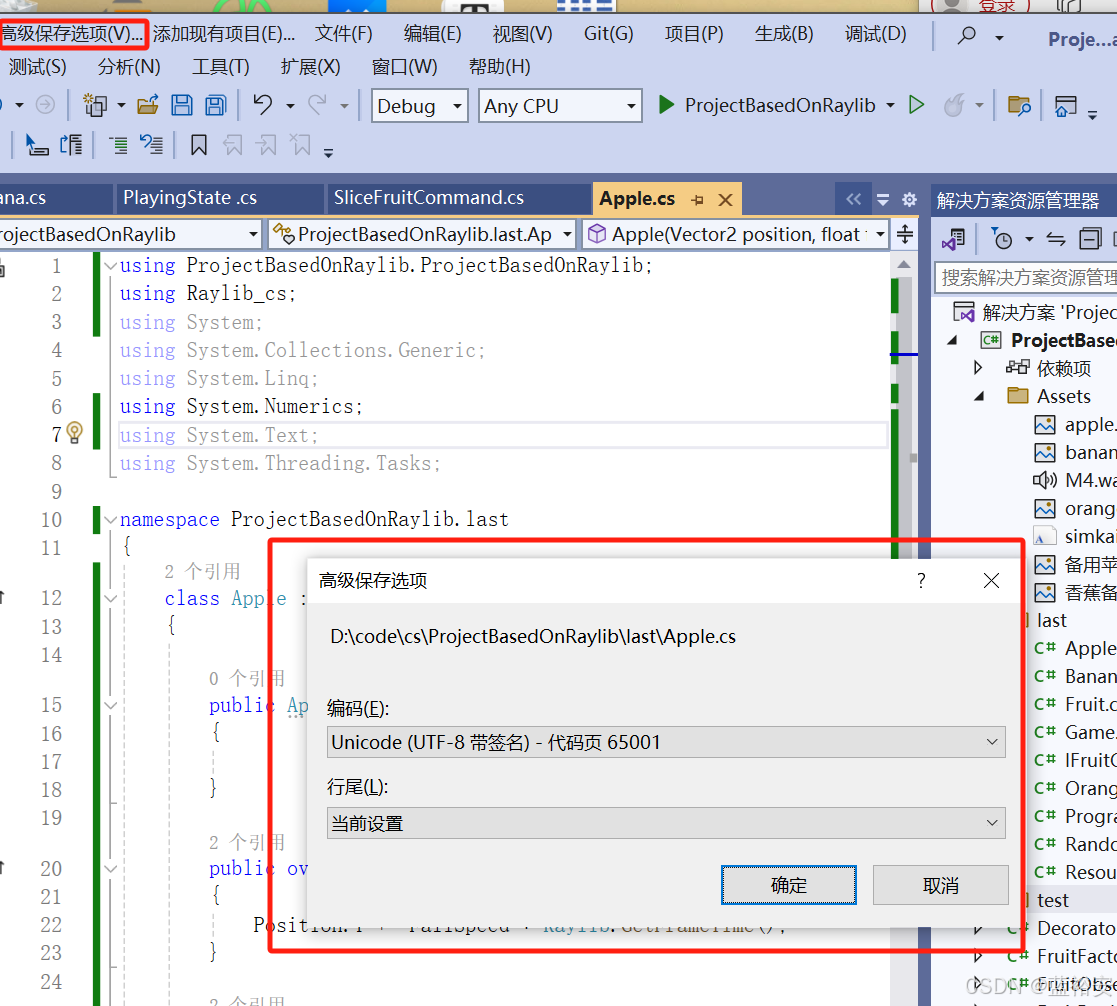Open the 编码 encoding dropdown
This screenshot has height=1006, width=1117.
point(666,742)
